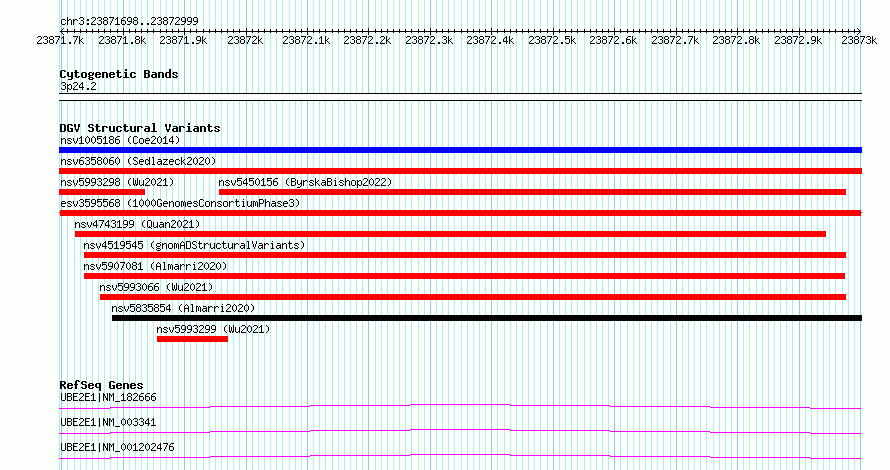Screen dimensions: 890x470
Task: Click the red nsv5907081 variant bar
Action: [464, 276]
